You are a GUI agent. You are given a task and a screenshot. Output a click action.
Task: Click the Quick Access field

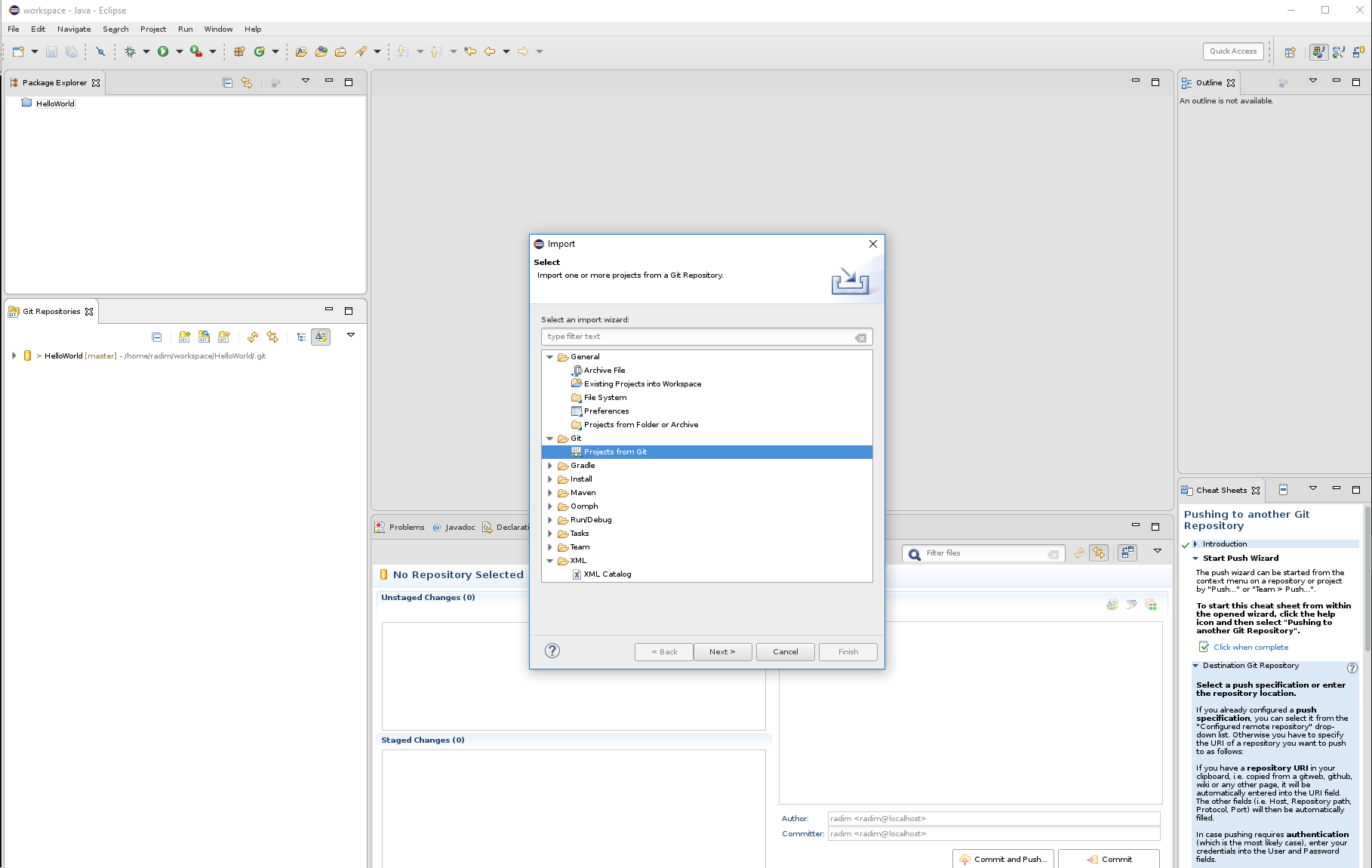(1233, 51)
